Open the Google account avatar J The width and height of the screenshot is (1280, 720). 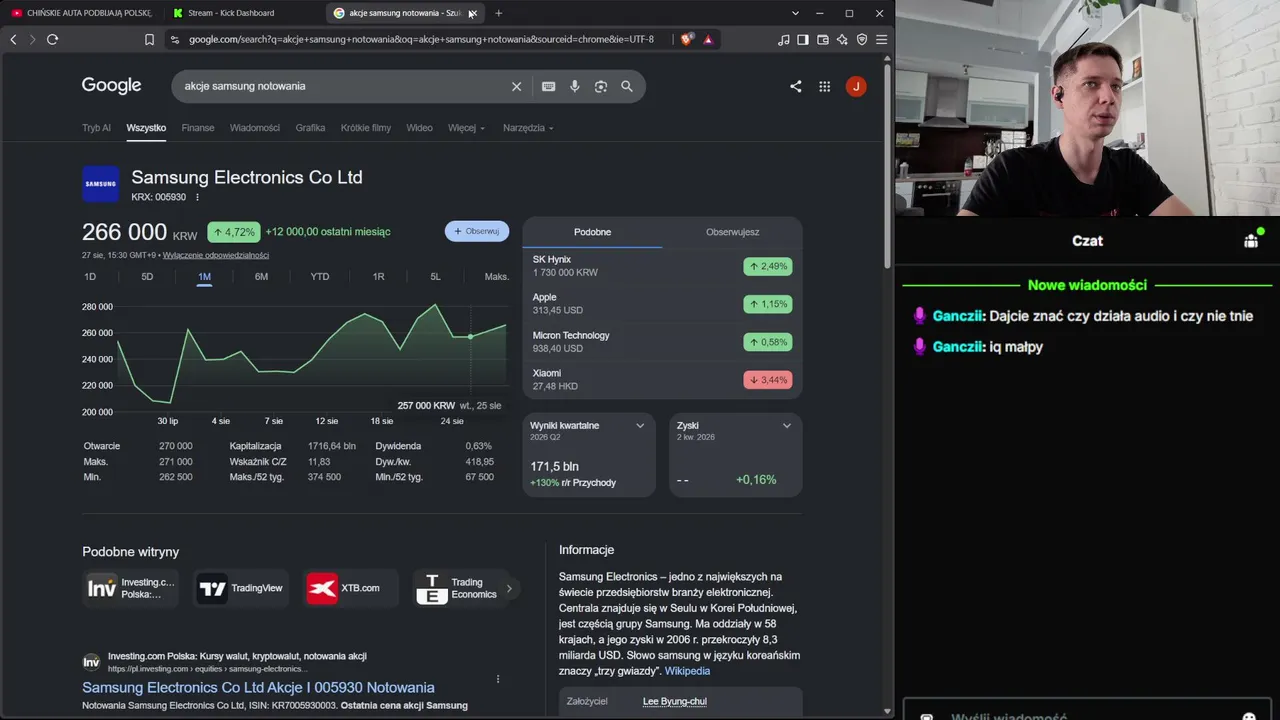856,86
